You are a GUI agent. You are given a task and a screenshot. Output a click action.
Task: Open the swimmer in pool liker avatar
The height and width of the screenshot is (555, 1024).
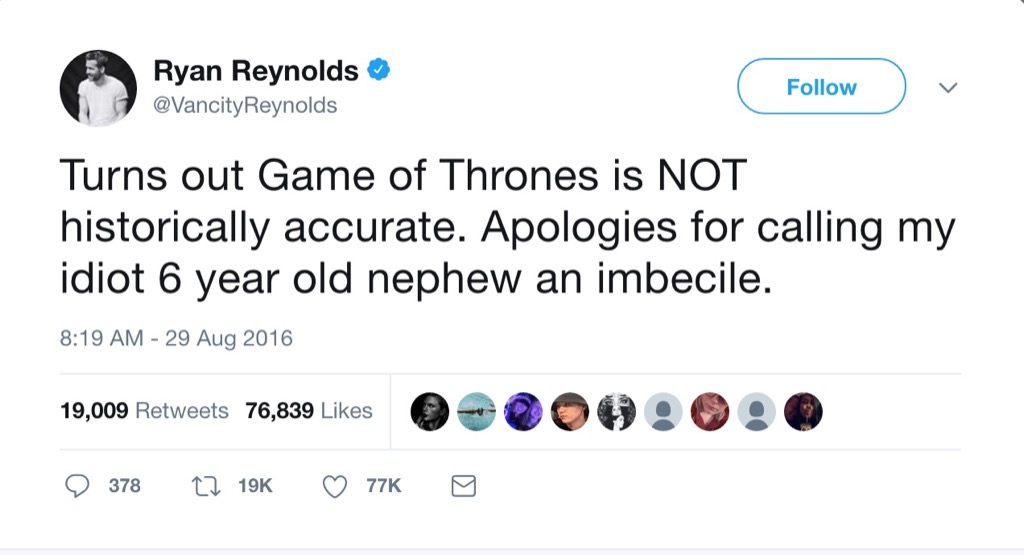tap(477, 411)
